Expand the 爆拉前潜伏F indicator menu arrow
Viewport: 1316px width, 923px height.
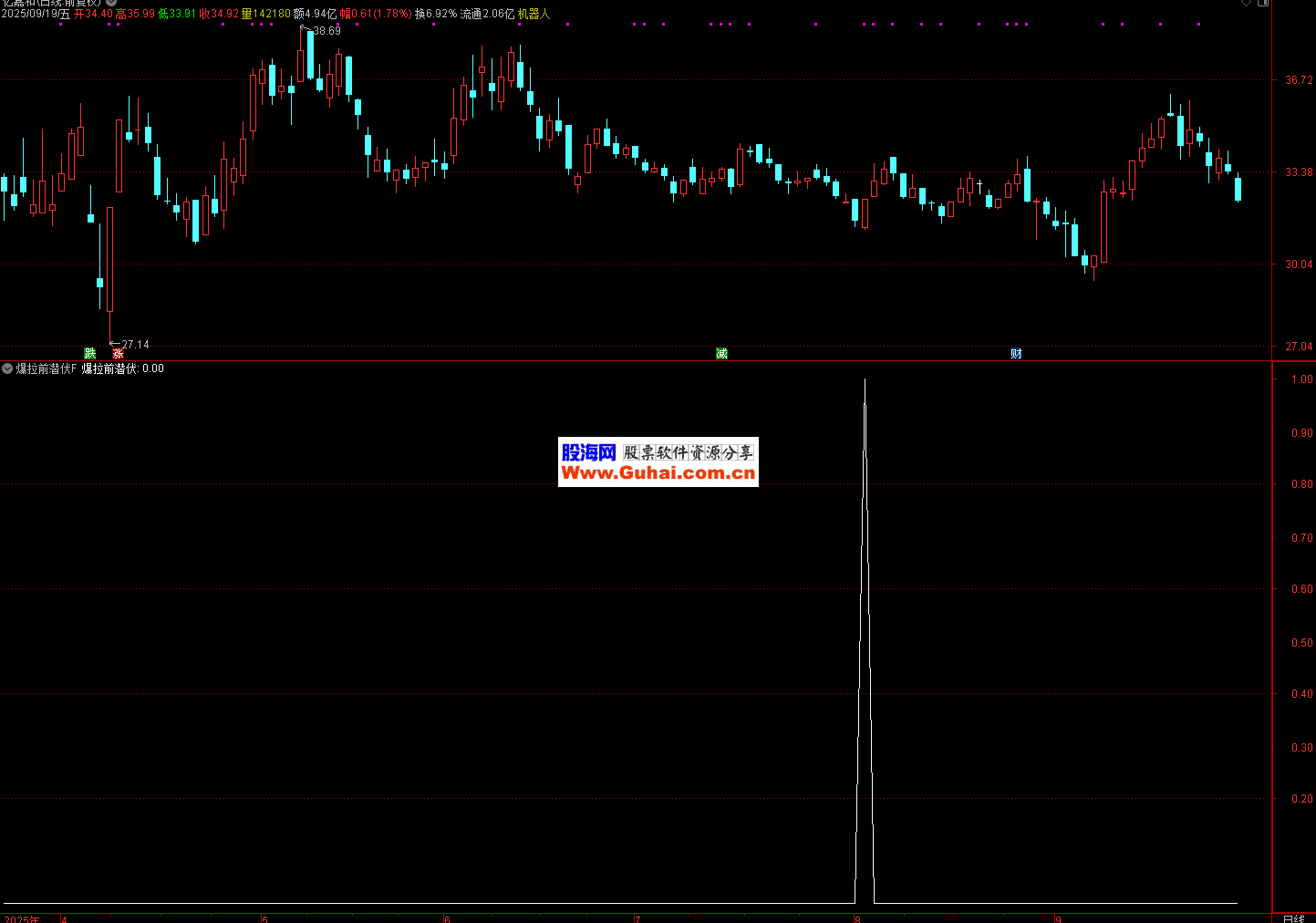click(7, 368)
